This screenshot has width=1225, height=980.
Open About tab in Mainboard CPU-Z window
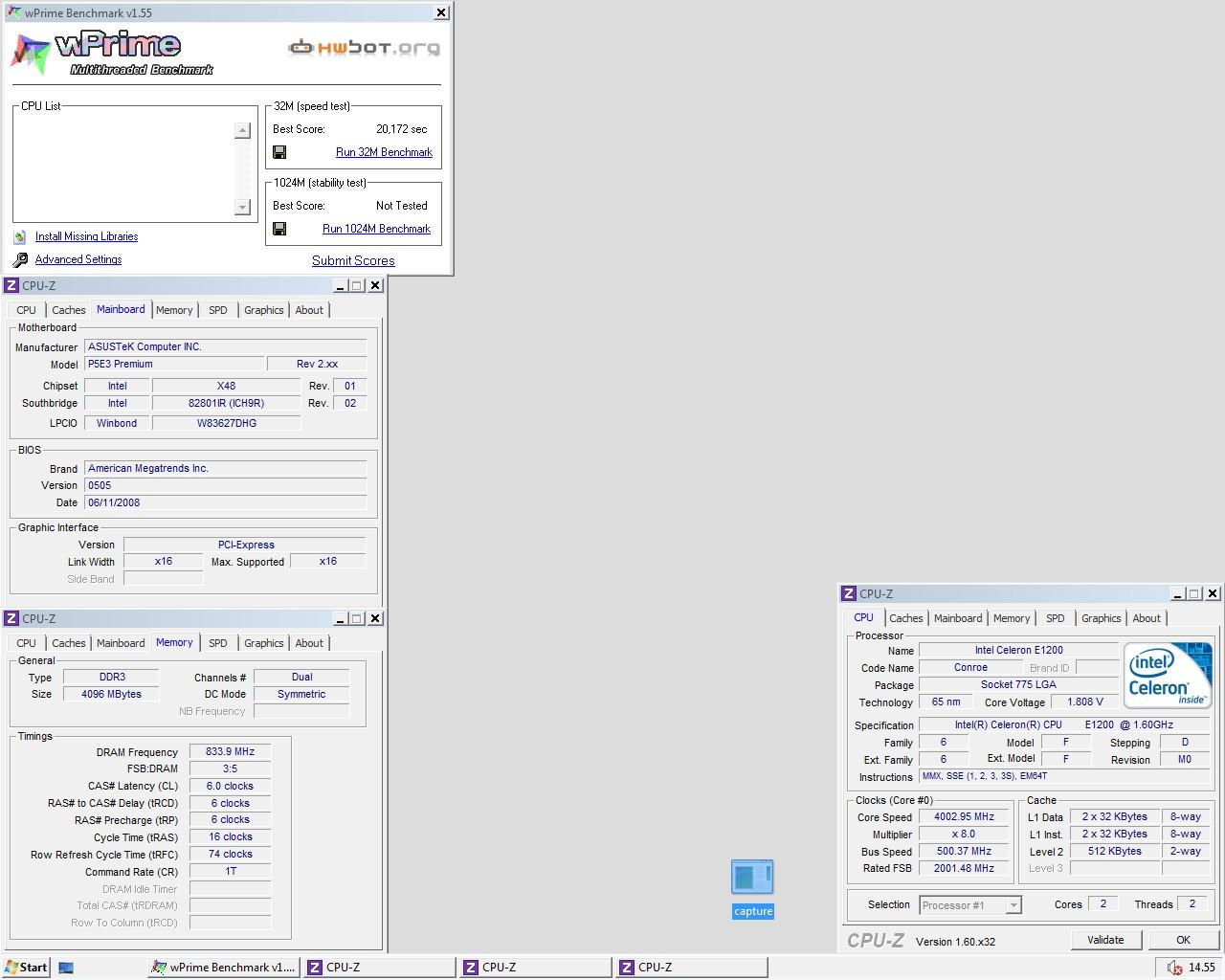pos(309,310)
